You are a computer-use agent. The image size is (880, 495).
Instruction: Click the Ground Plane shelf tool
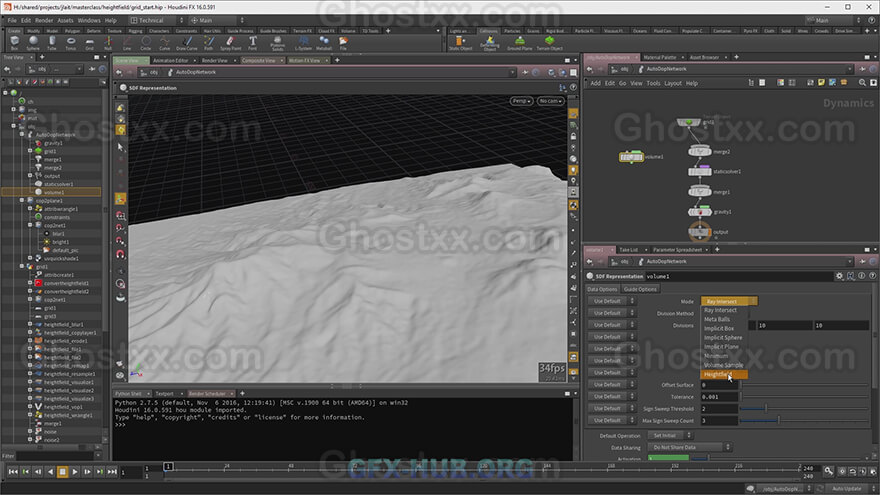pyautogui.click(x=520, y=43)
